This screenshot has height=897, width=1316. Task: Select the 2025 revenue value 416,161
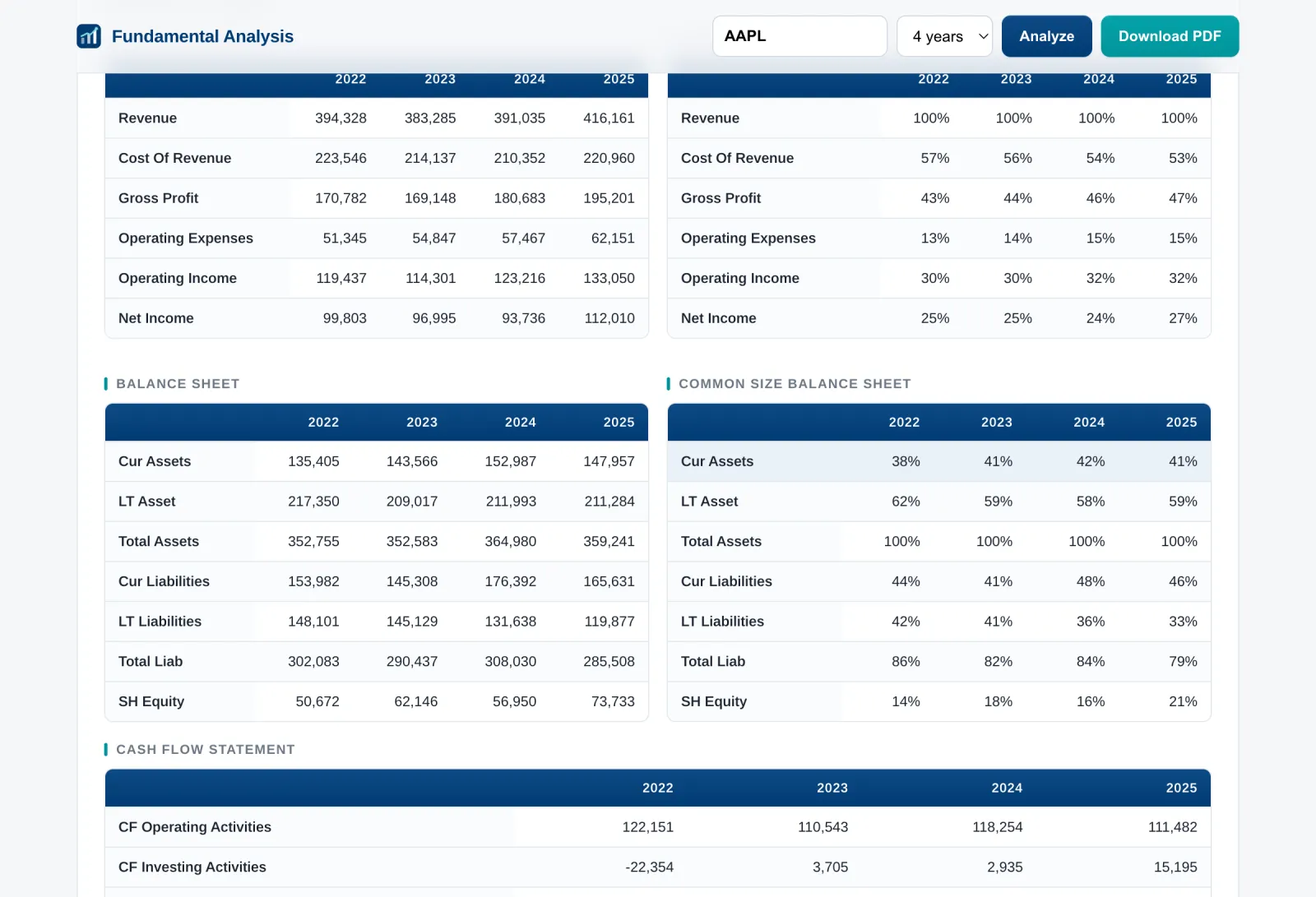coord(609,118)
